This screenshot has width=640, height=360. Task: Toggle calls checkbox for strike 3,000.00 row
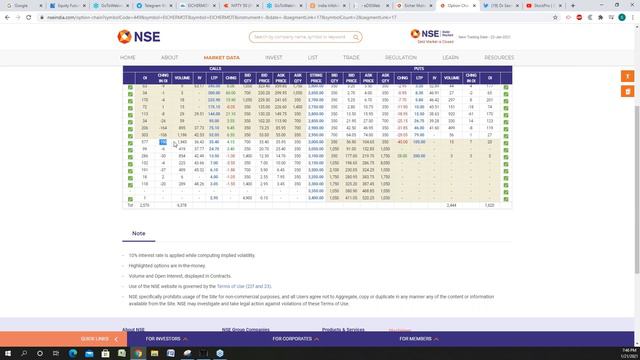130,143
